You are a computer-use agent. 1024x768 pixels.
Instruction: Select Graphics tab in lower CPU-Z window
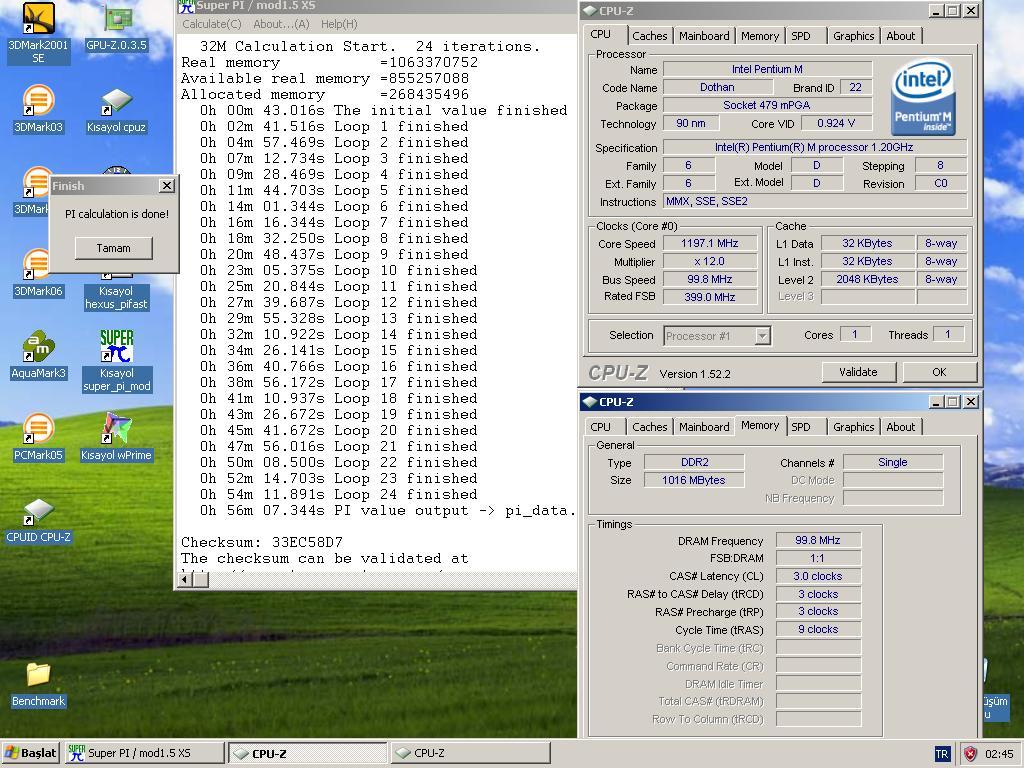[x=853, y=427]
